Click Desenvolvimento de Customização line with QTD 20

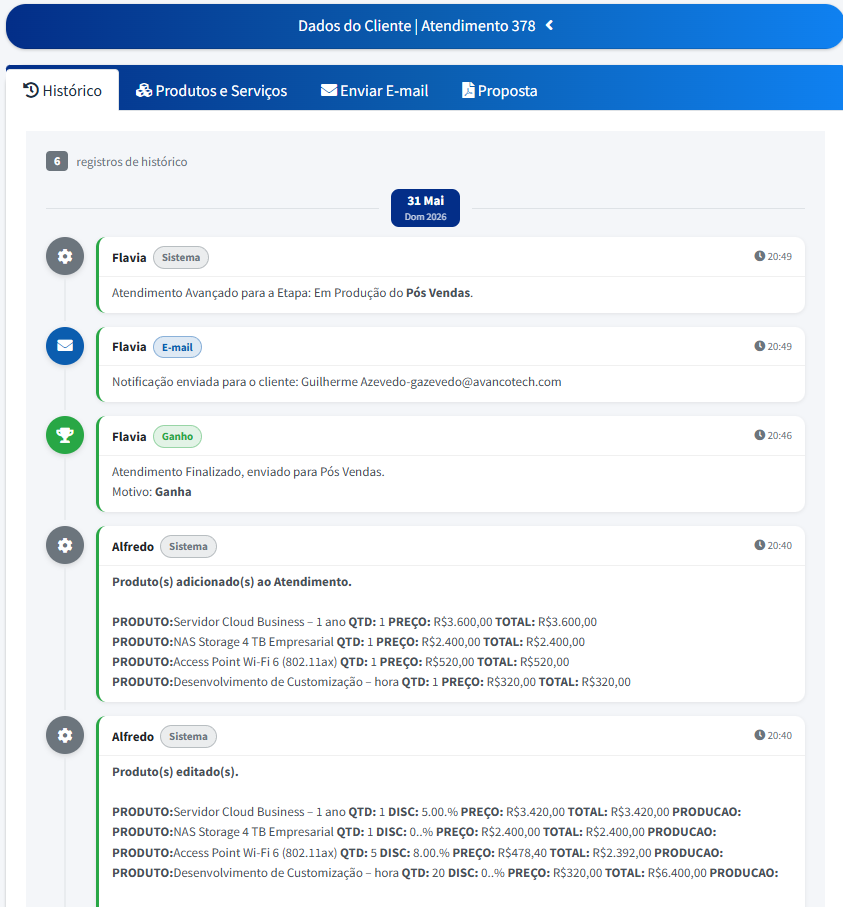click(x=445, y=873)
